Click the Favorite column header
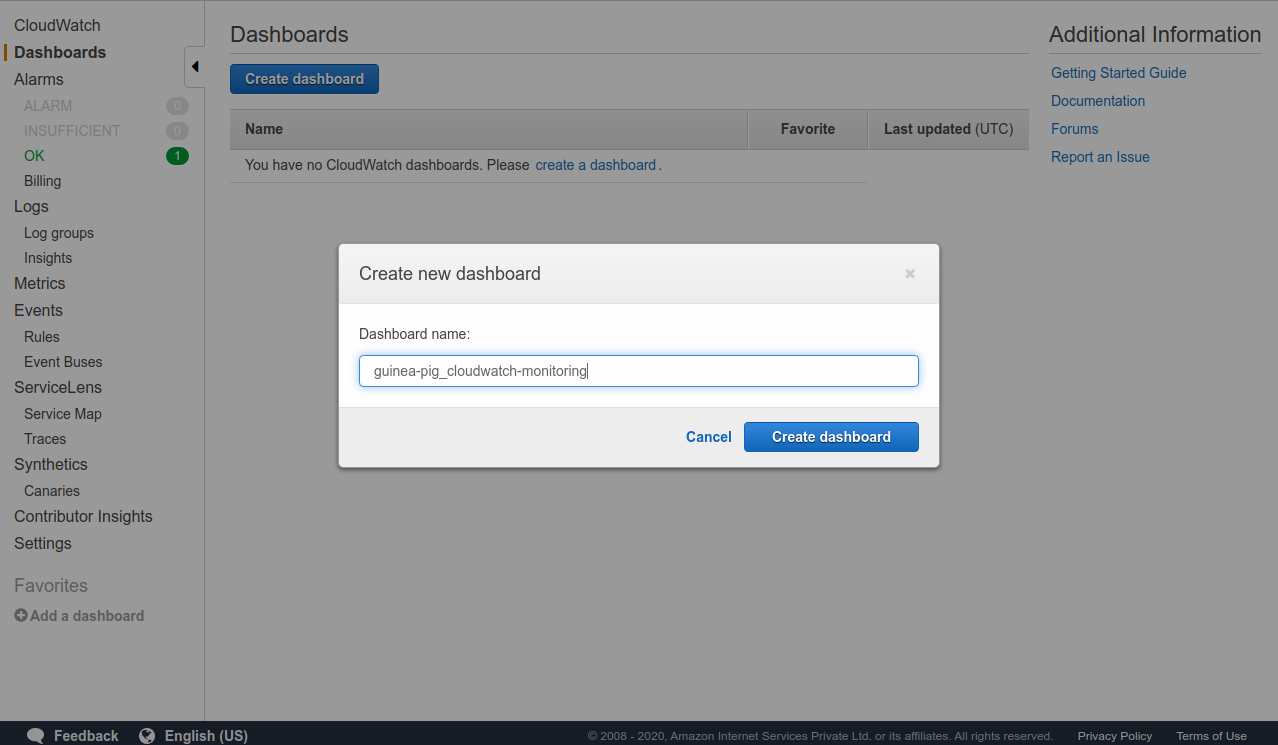Viewport: 1278px width, 745px height. (808, 129)
